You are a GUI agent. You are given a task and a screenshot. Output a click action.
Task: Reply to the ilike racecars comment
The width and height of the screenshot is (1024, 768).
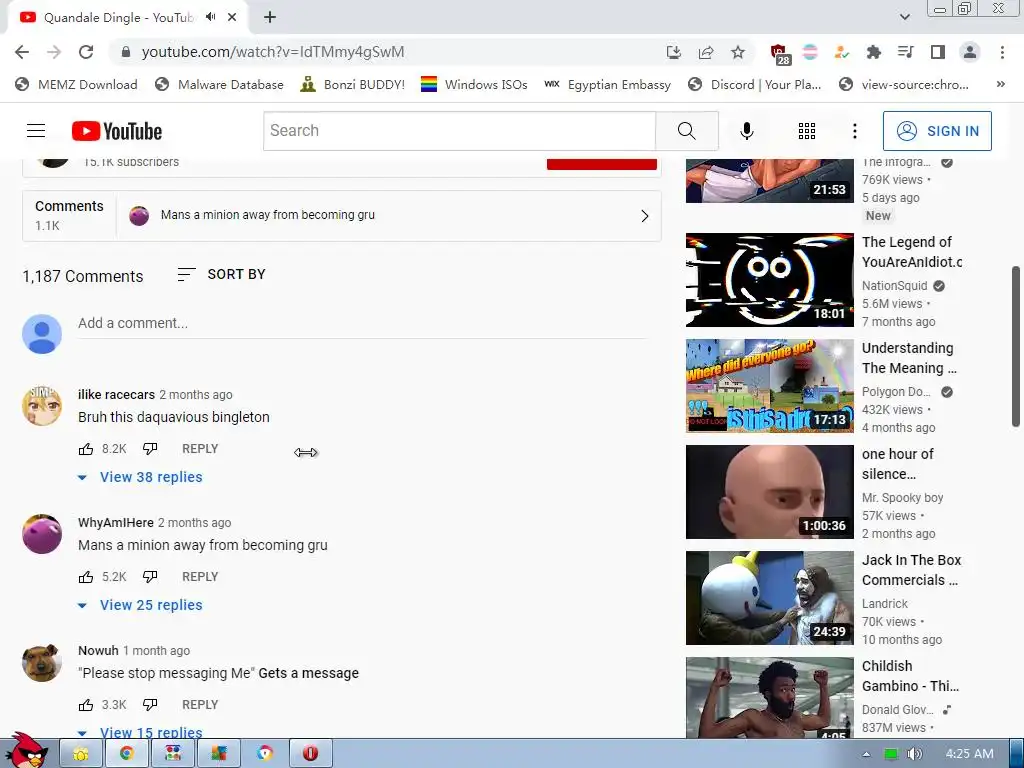coord(200,449)
